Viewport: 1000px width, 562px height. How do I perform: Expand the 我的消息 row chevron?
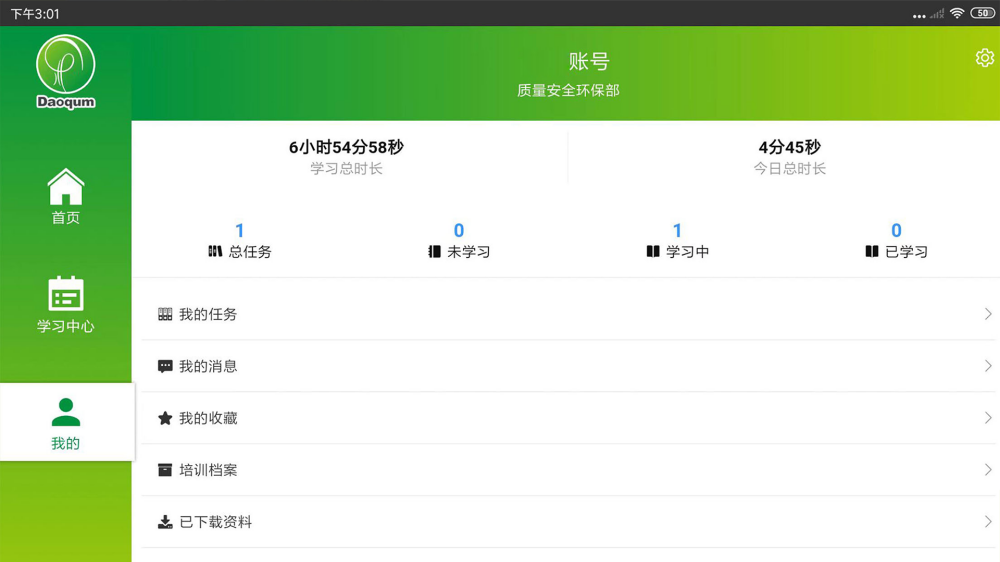coord(988,366)
